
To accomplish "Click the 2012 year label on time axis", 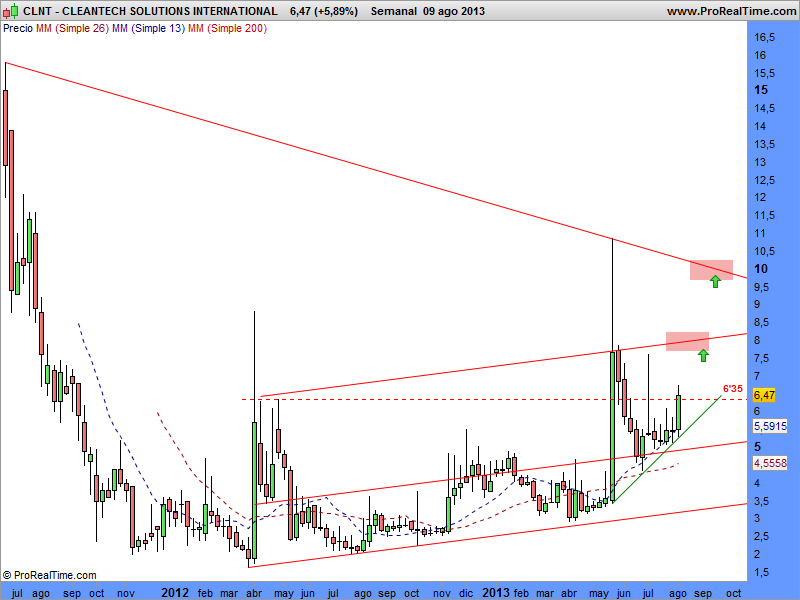I will (174, 593).
